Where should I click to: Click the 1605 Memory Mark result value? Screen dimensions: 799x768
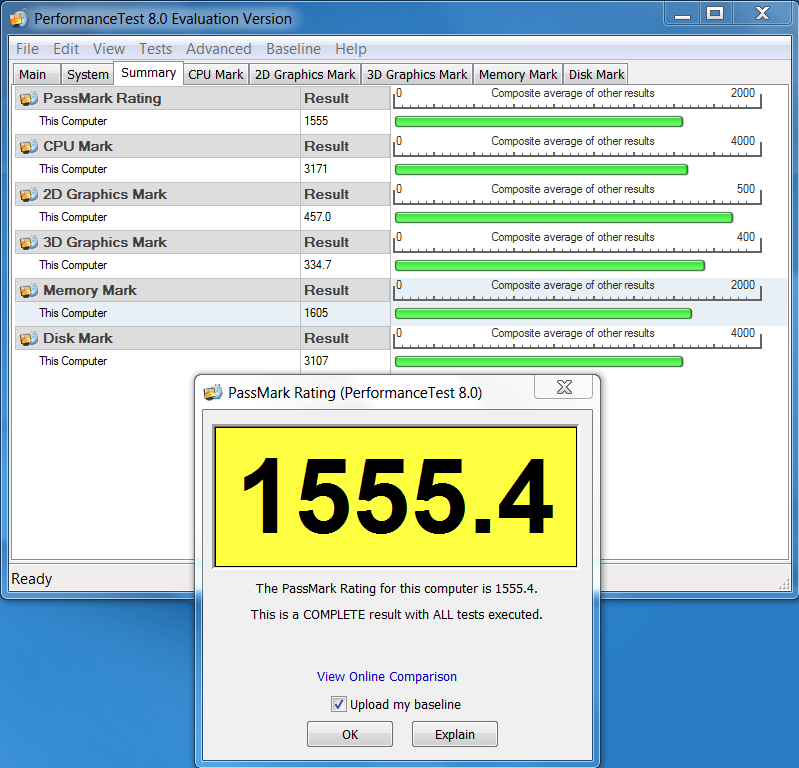[x=316, y=312]
